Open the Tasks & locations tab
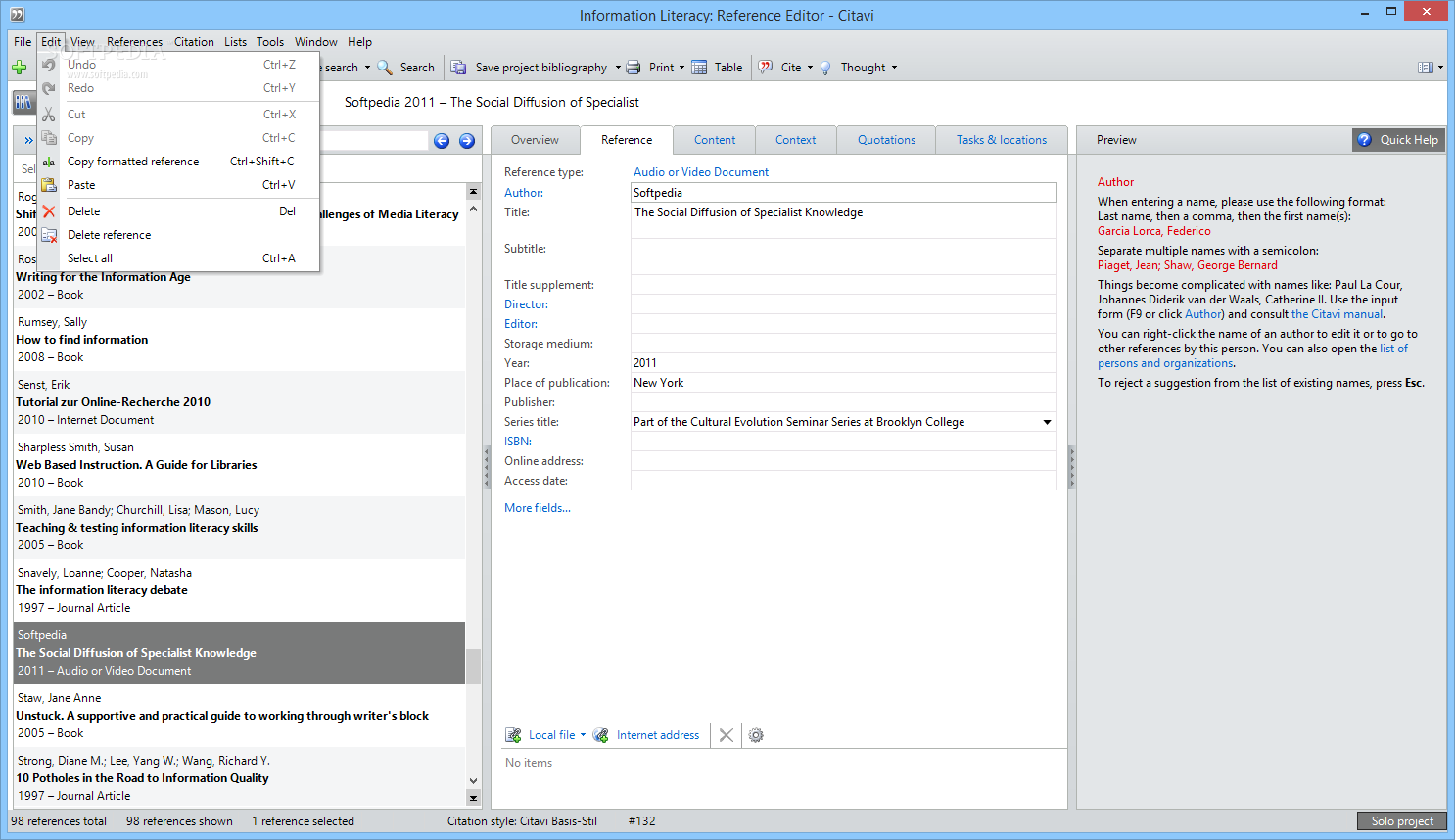 tap(1002, 140)
